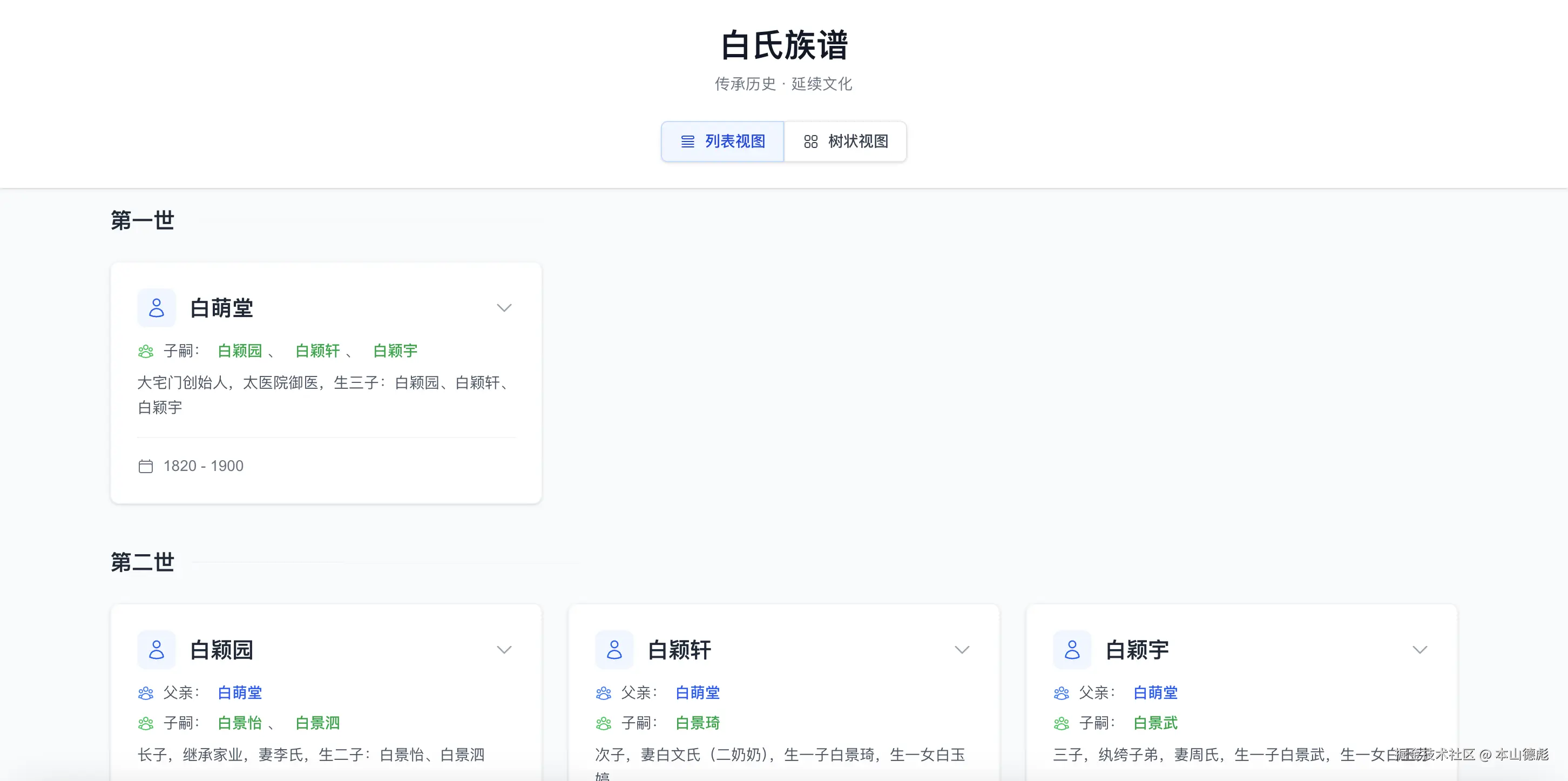
Task: Open descendant link 白景泗
Action: click(x=317, y=723)
